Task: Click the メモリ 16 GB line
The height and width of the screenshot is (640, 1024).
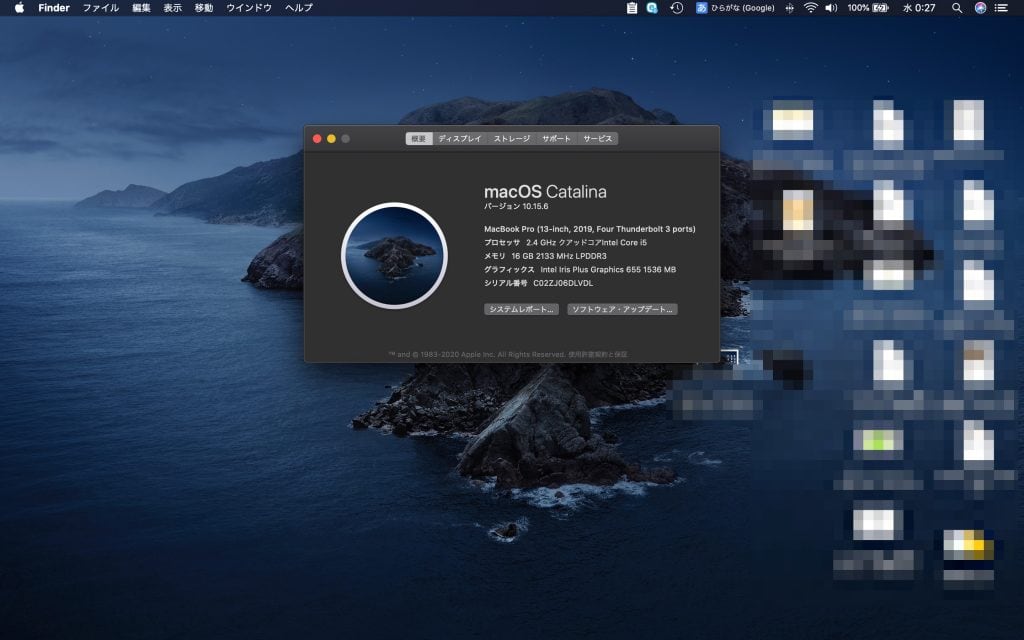Action: pyautogui.click(x=545, y=256)
